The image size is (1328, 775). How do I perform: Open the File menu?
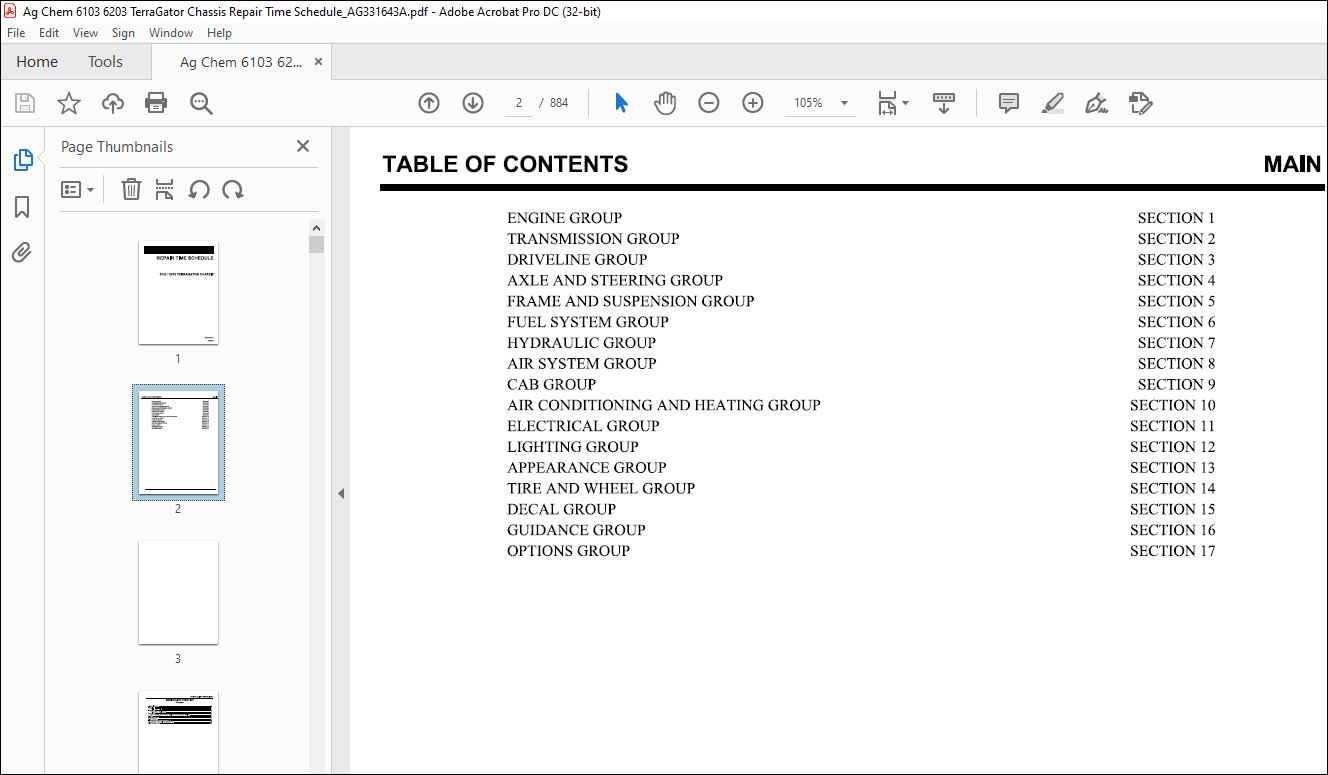(x=16, y=33)
